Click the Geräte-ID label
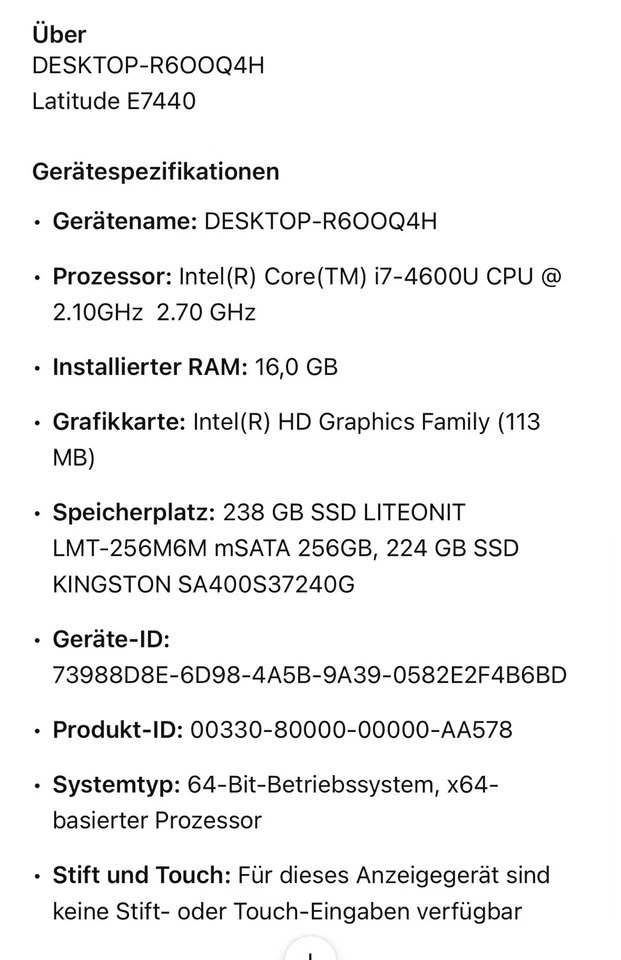Screen dimensions: 621x960 pyautogui.click(x=111, y=639)
